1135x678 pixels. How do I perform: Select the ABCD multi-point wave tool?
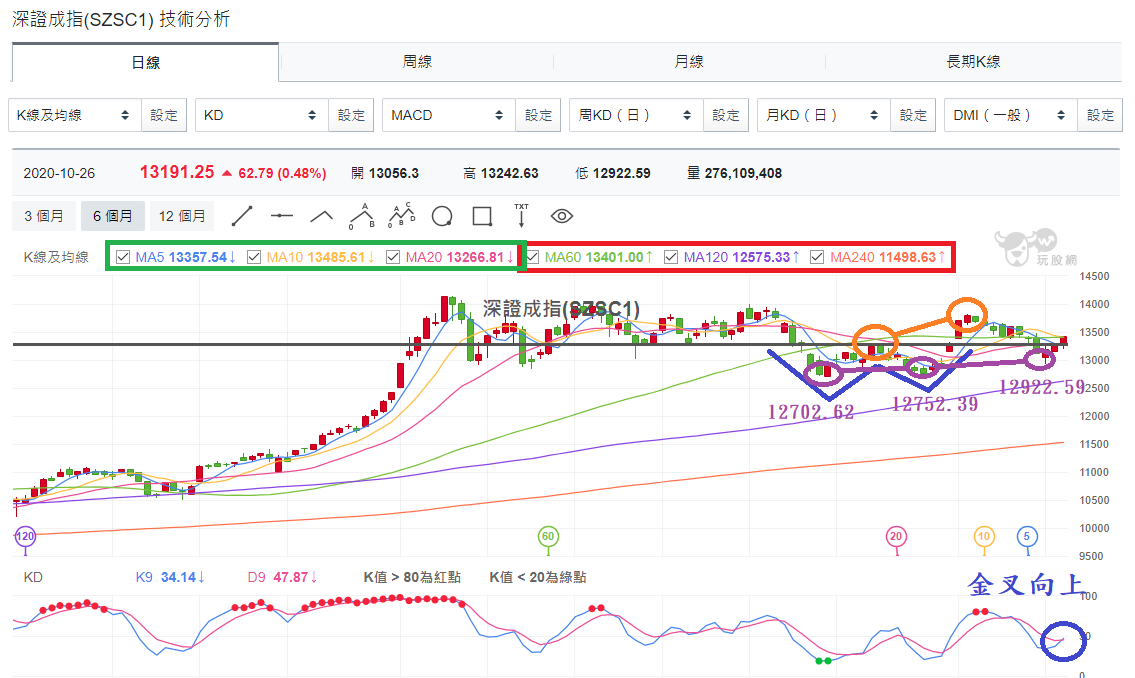point(402,216)
